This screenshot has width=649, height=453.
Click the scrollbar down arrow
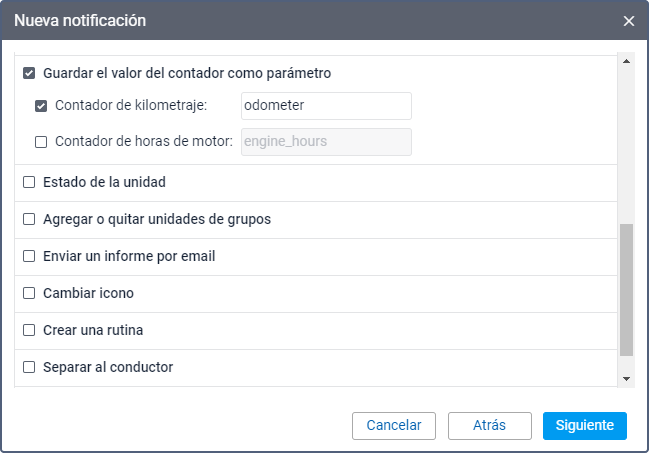627,379
